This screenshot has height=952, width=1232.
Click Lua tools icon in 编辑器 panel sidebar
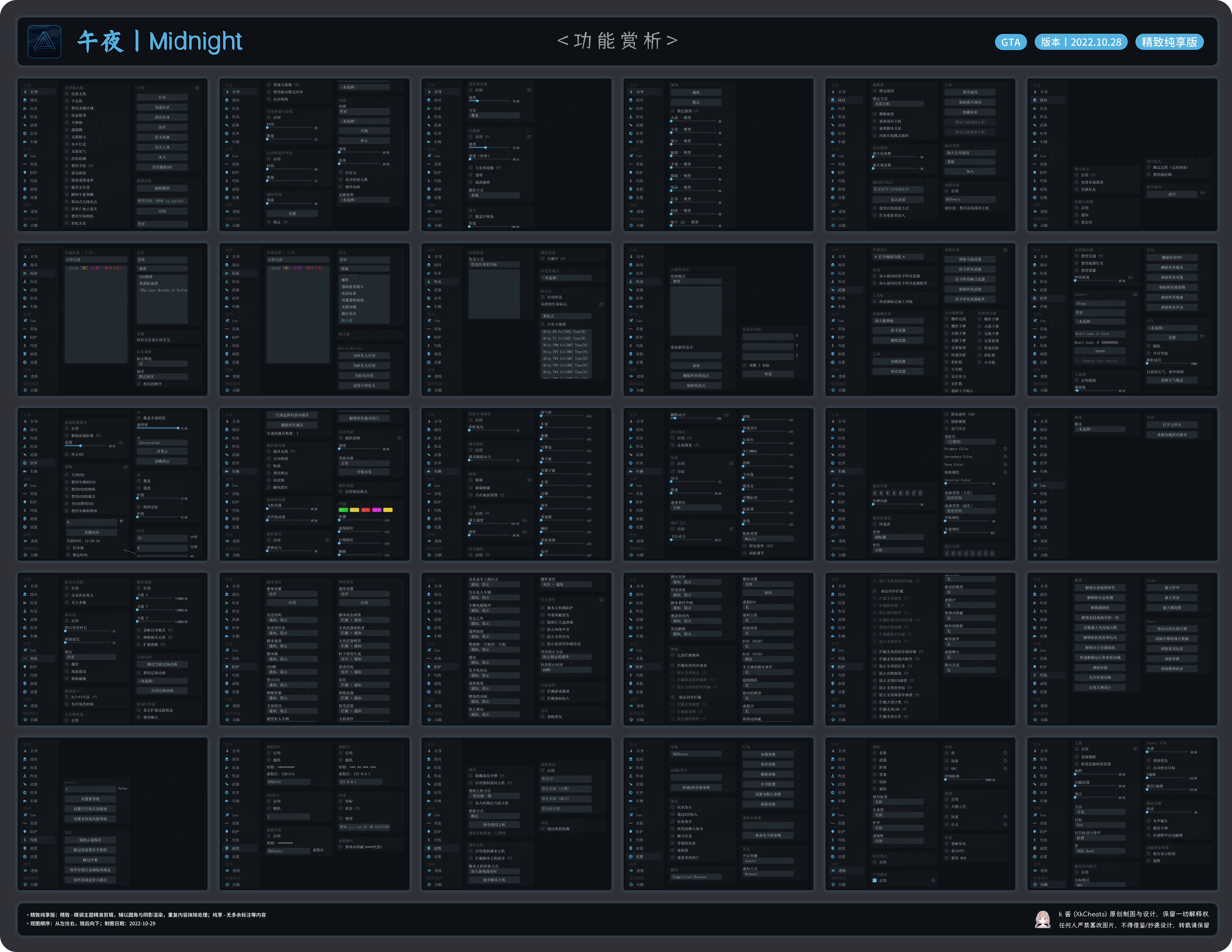tap(833, 156)
